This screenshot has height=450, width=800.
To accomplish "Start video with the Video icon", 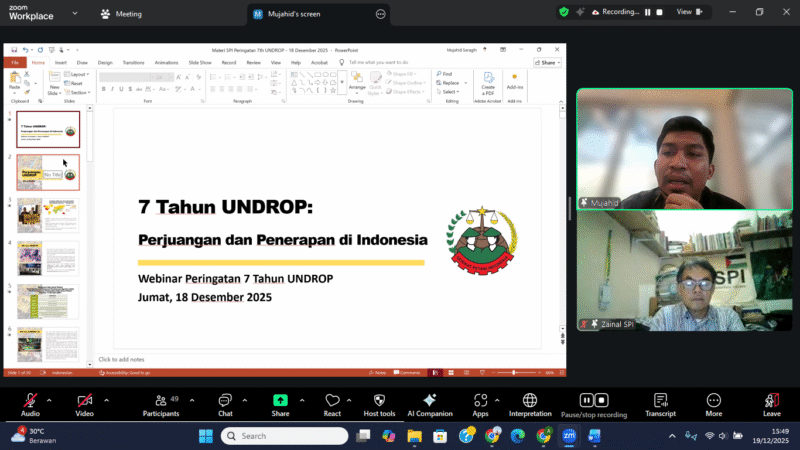I will click(85, 399).
